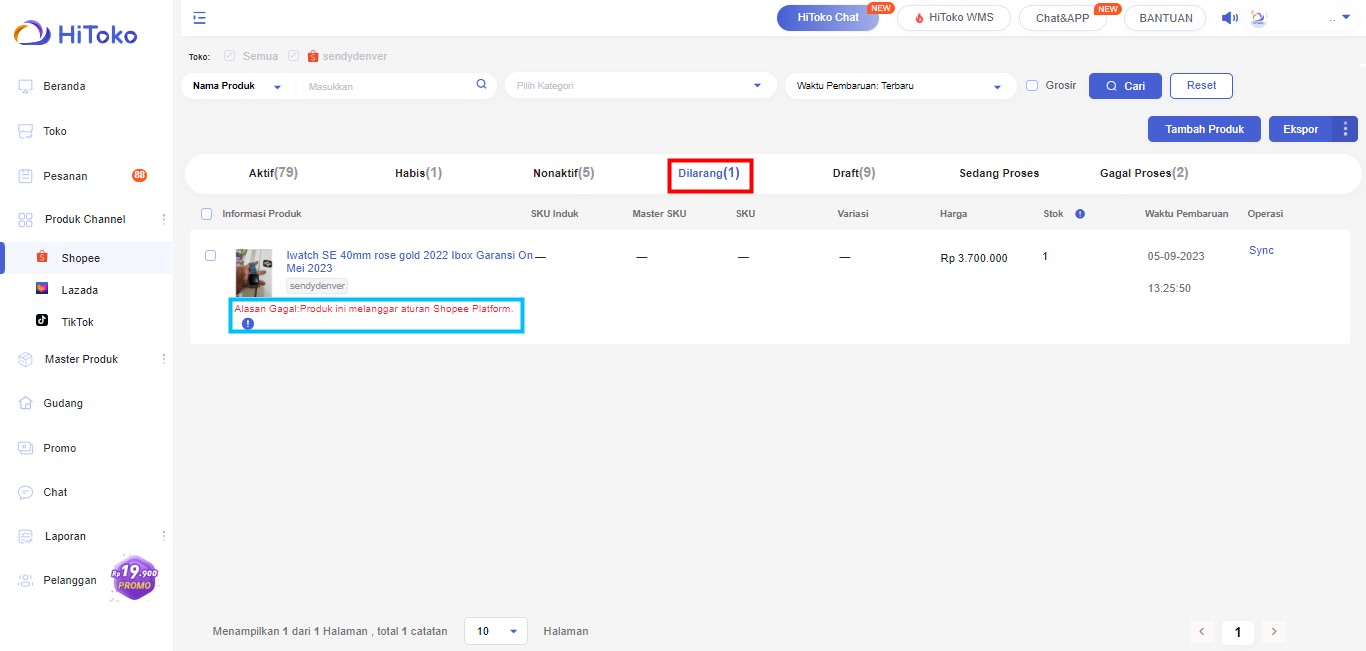Click the search magnifier in product name field
The width and height of the screenshot is (1366, 651).
[x=481, y=85]
